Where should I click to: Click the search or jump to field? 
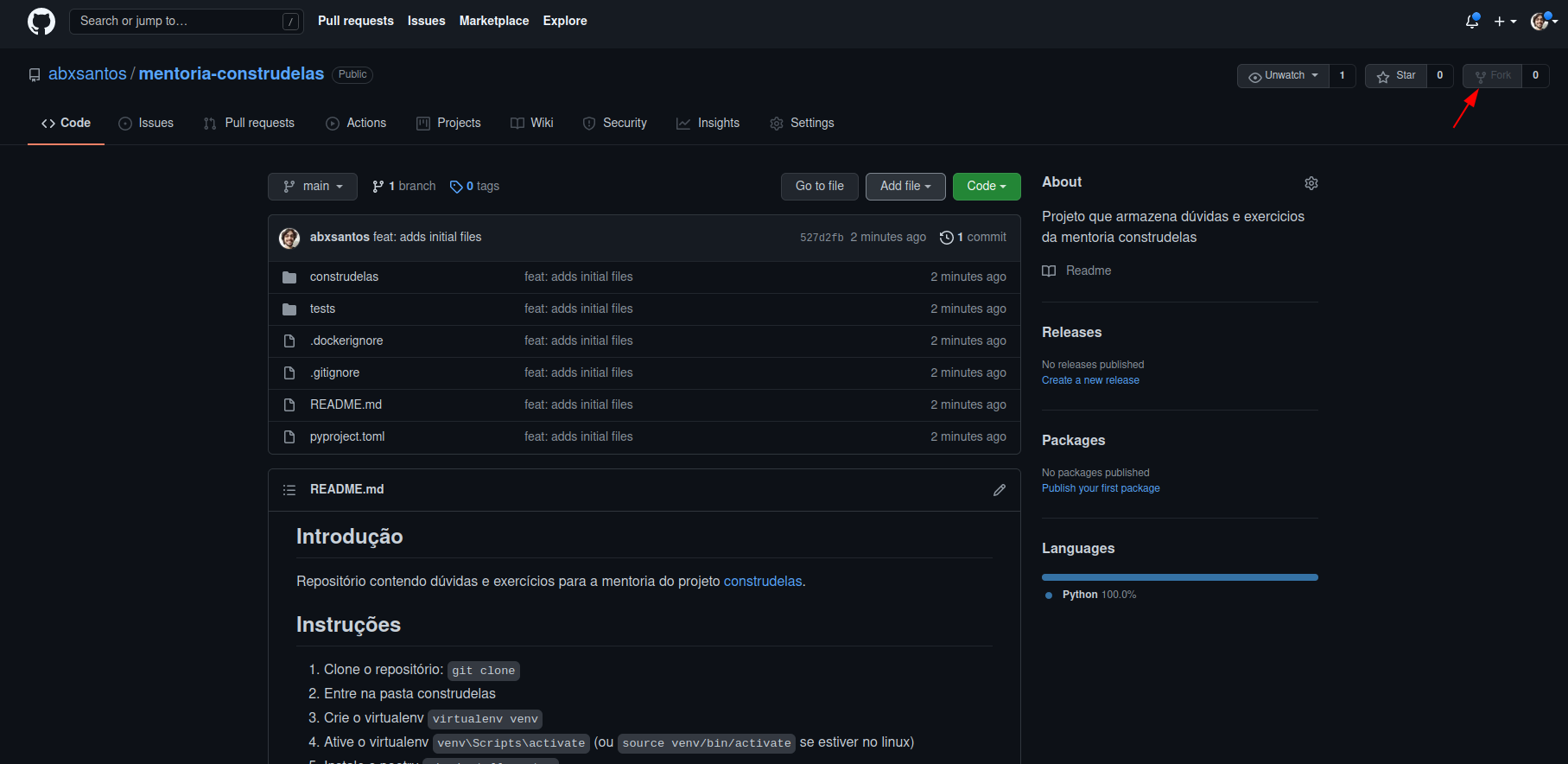coord(186,21)
